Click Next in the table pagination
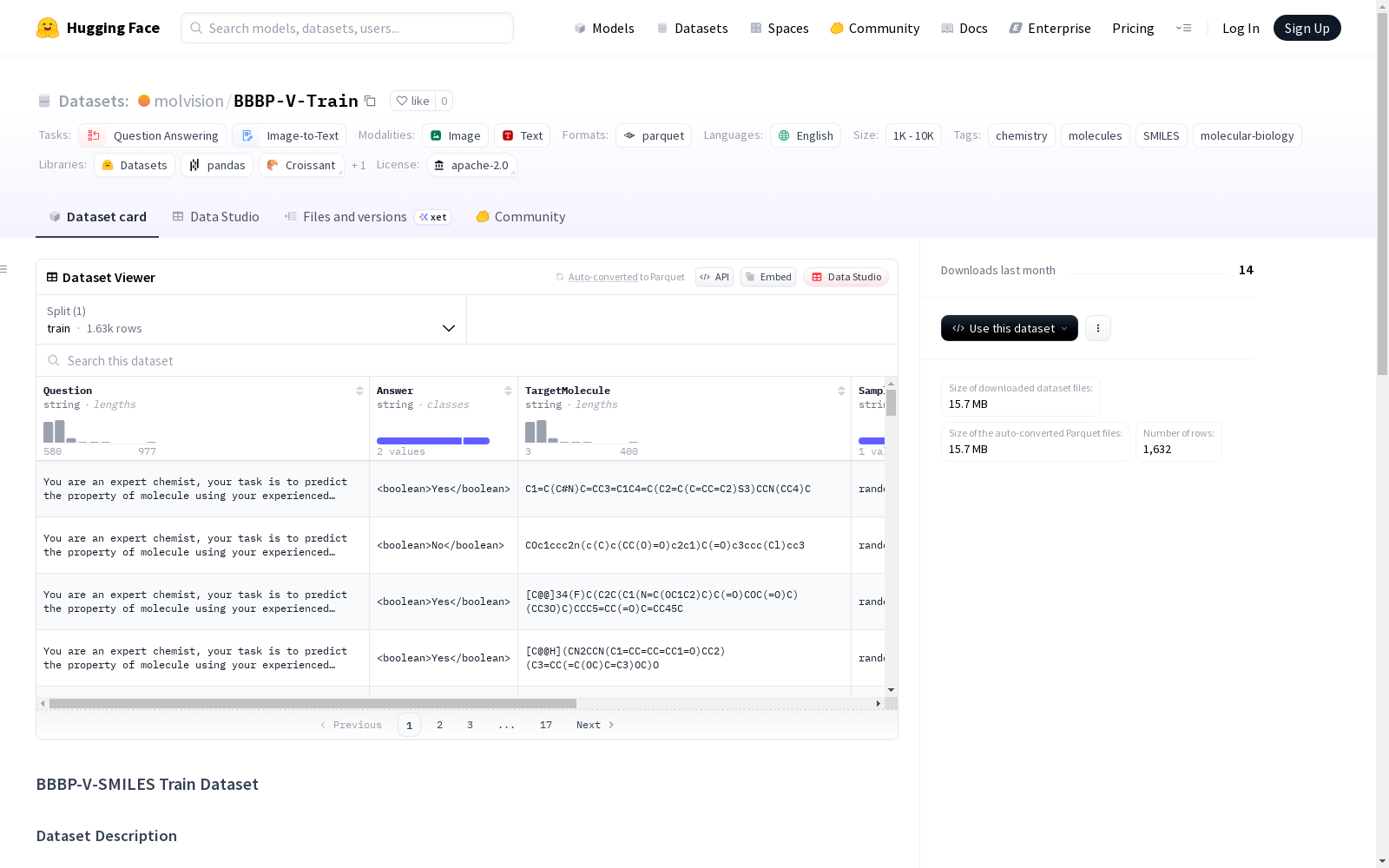 [595, 725]
